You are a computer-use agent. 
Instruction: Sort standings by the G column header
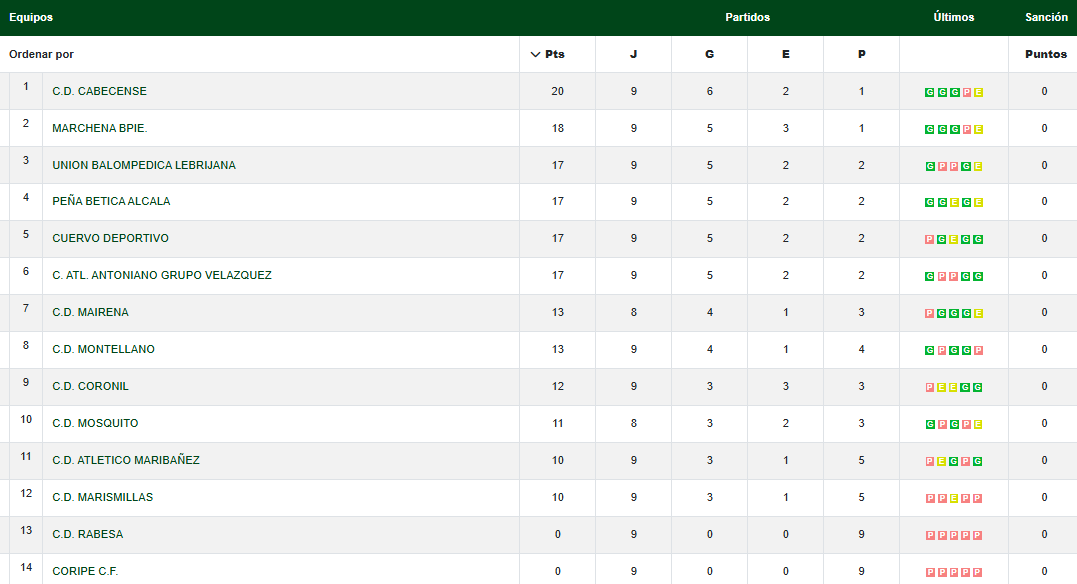(709, 54)
